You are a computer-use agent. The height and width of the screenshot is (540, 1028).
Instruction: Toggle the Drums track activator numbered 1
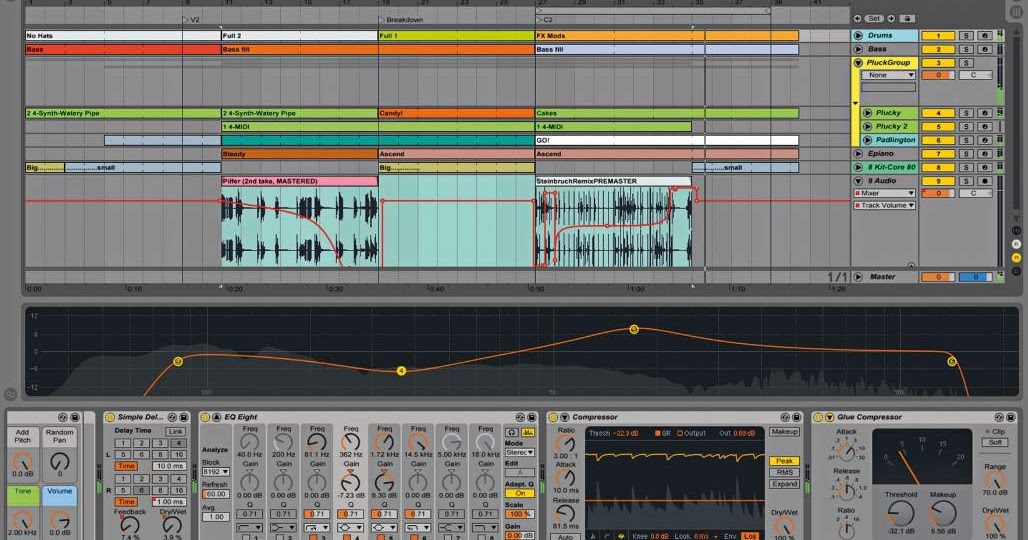pyautogui.click(x=938, y=35)
